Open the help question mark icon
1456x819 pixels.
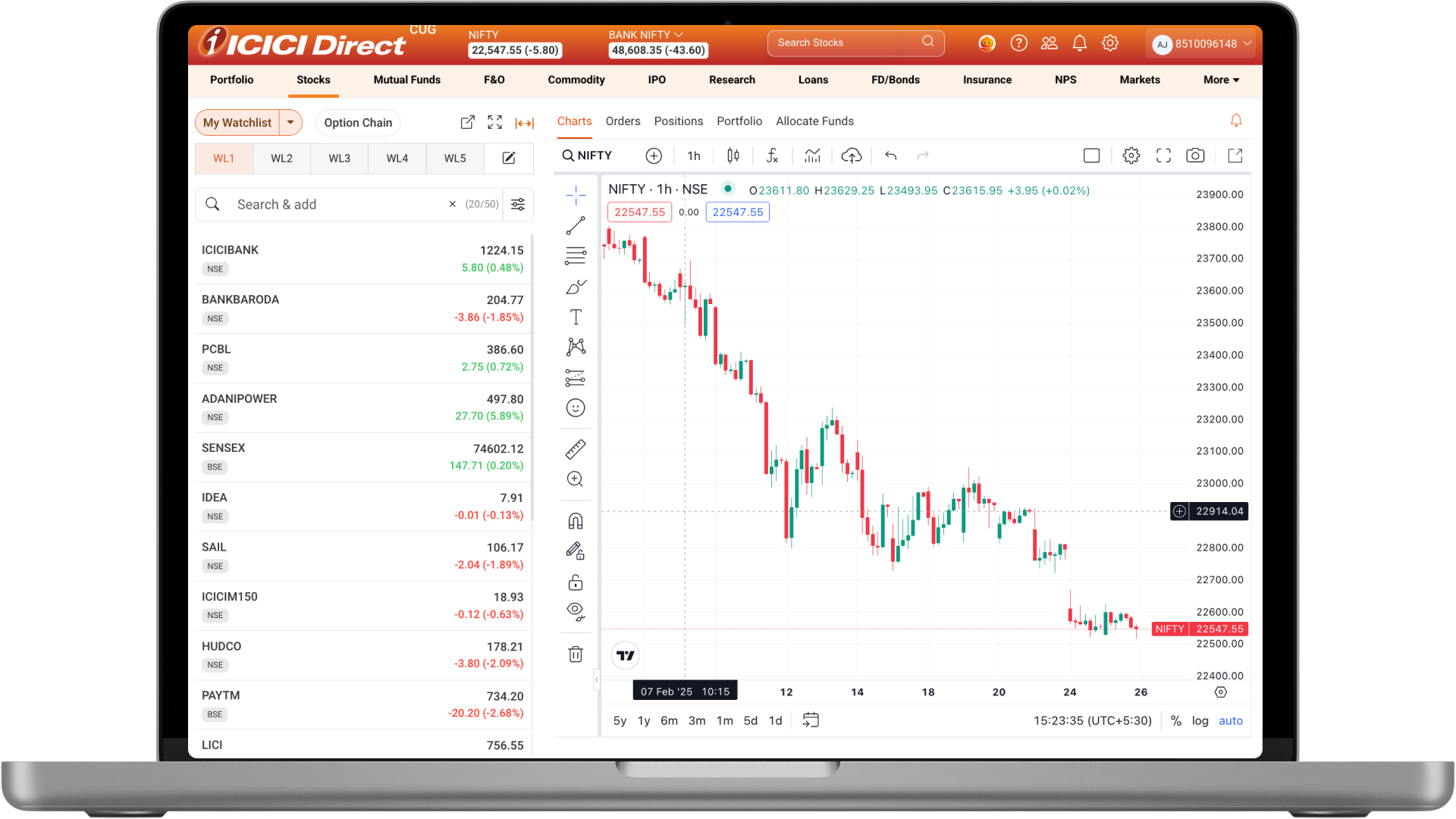point(1019,43)
